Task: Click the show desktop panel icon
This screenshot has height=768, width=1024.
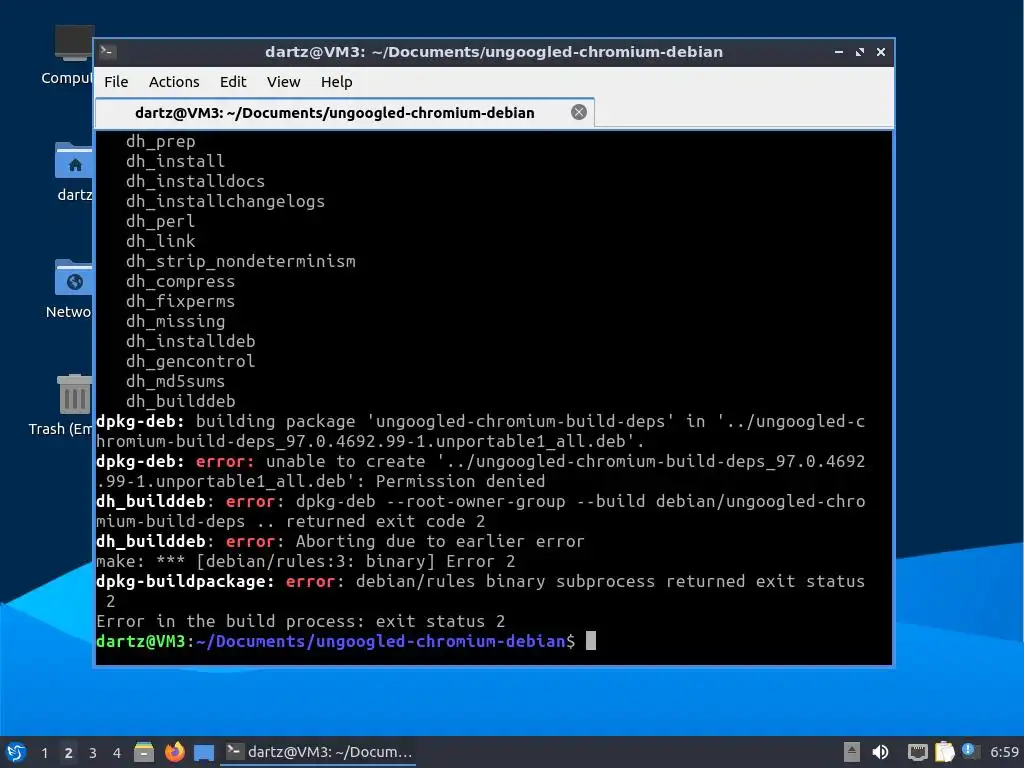Action: [x=204, y=752]
